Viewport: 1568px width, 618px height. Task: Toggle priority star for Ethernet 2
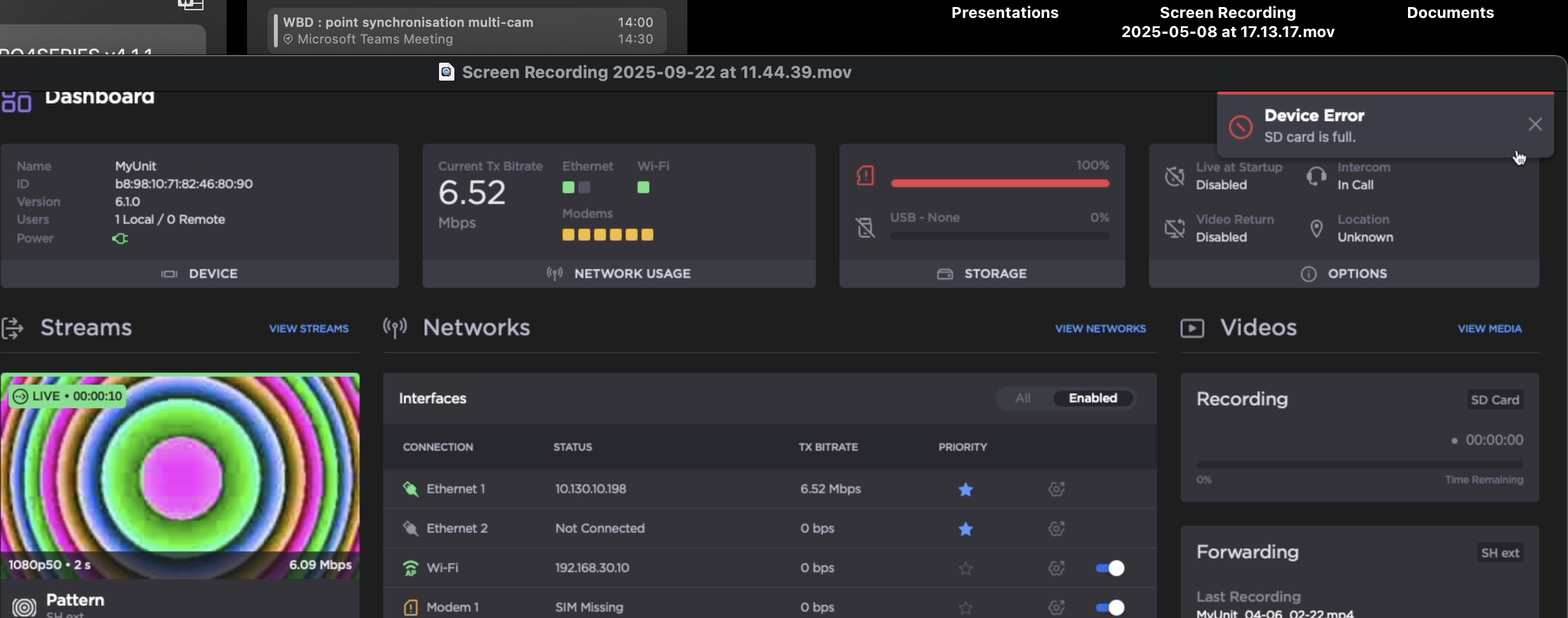tap(966, 529)
